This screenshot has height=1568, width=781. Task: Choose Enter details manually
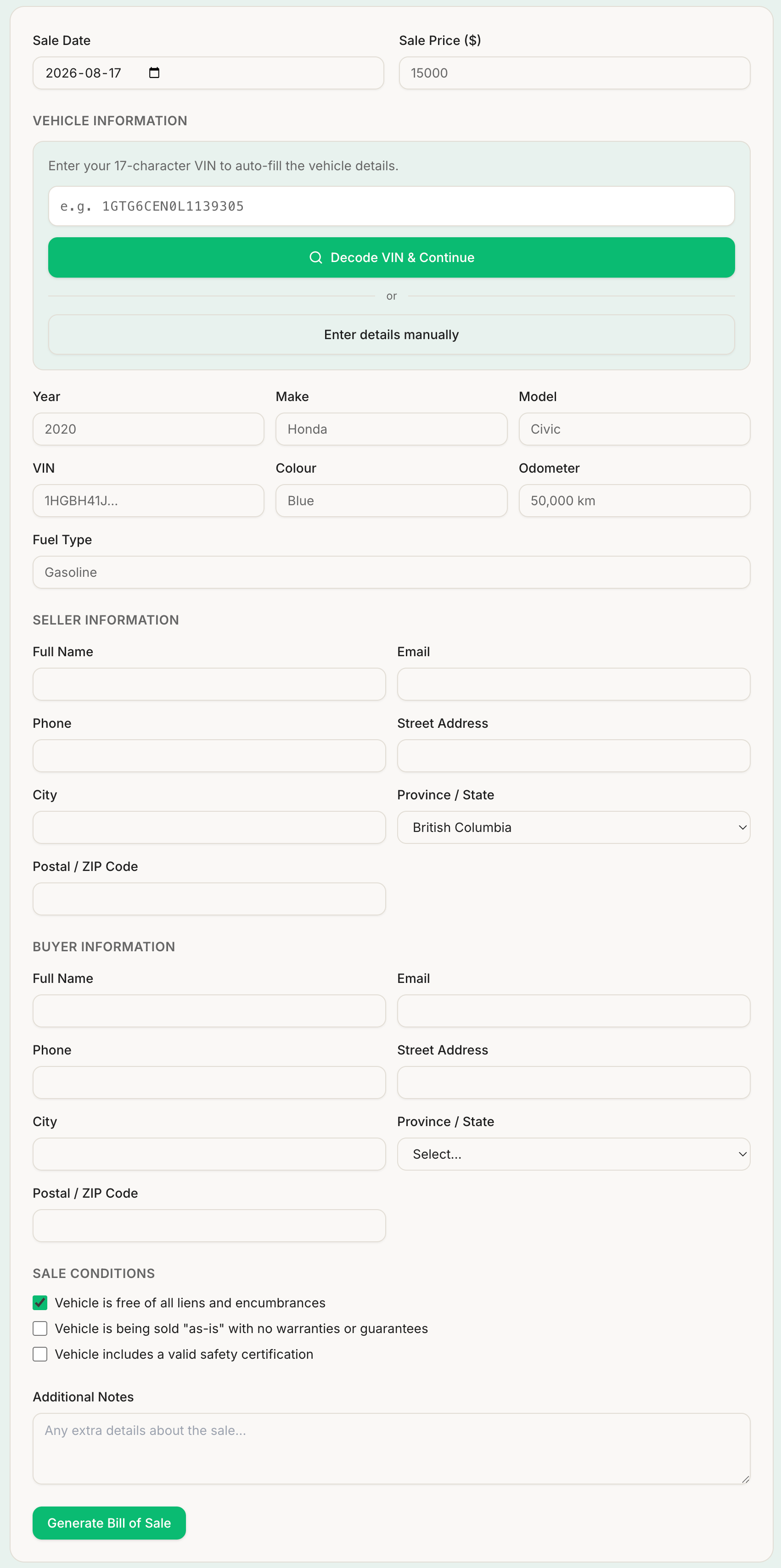pos(391,335)
